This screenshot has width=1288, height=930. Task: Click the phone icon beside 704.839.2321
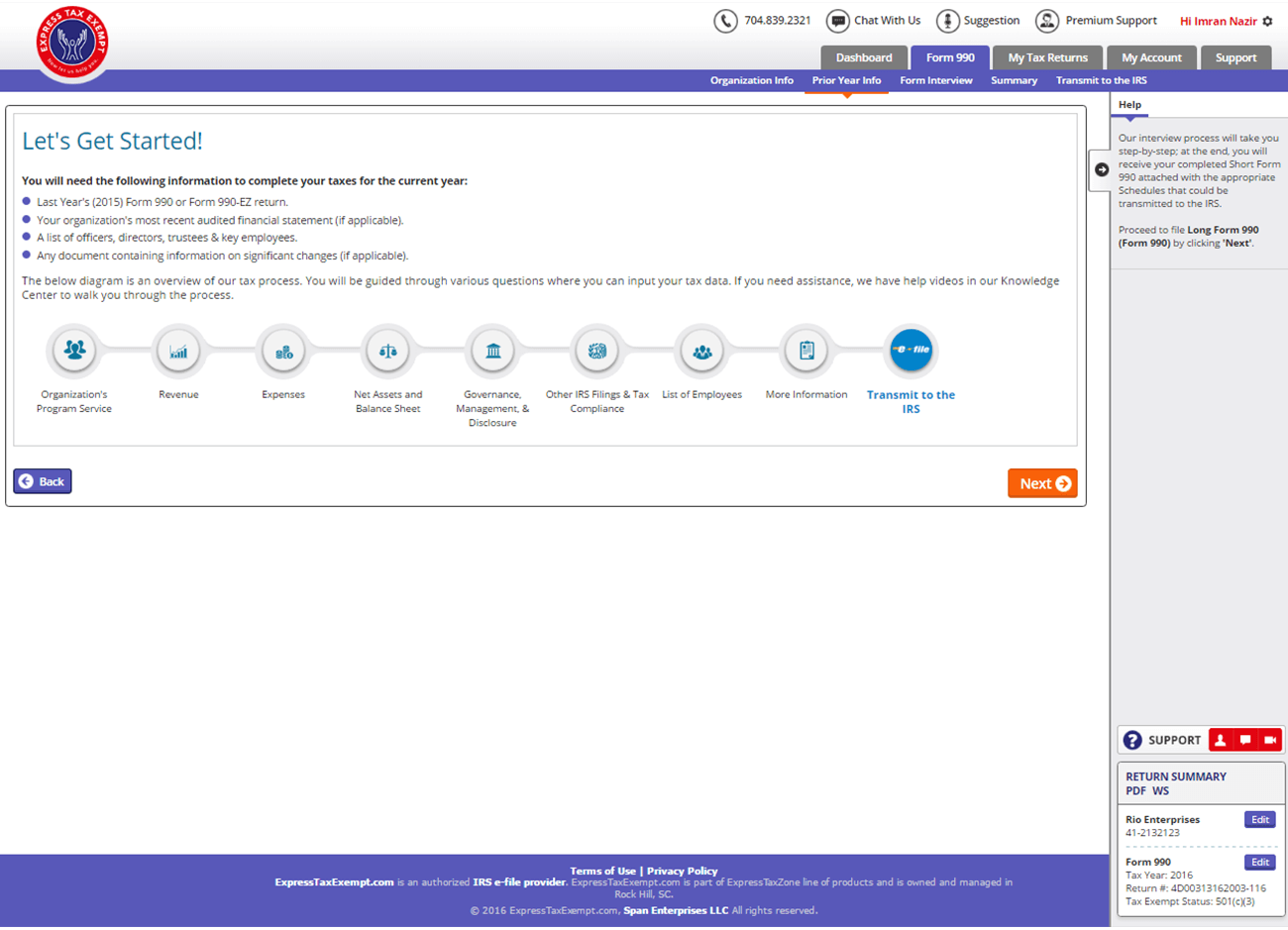[725, 21]
